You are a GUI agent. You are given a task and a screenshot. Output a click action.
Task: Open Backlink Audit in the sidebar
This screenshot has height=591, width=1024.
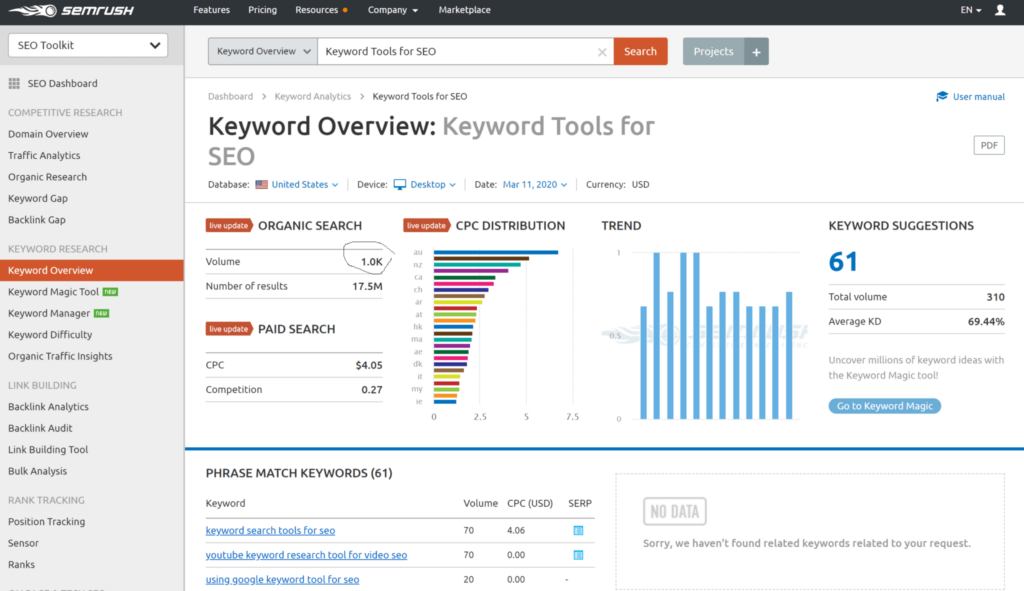tap(40, 428)
